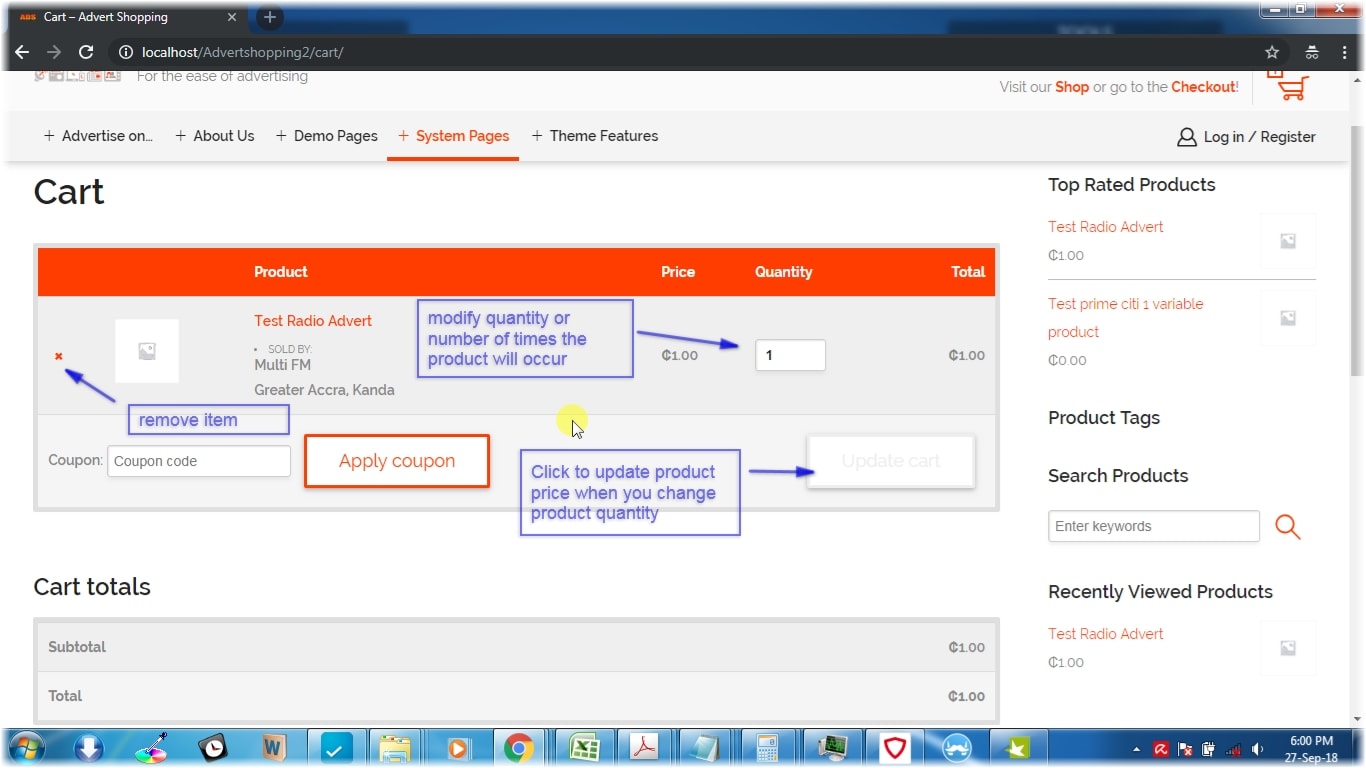The height and width of the screenshot is (768, 1366).
Task: Click the Apply coupon button
Action: (x=396, y=460)
